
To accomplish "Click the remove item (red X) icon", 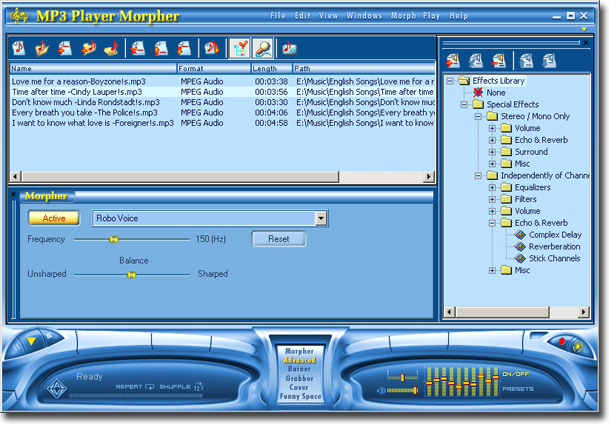I will point(137,48).
